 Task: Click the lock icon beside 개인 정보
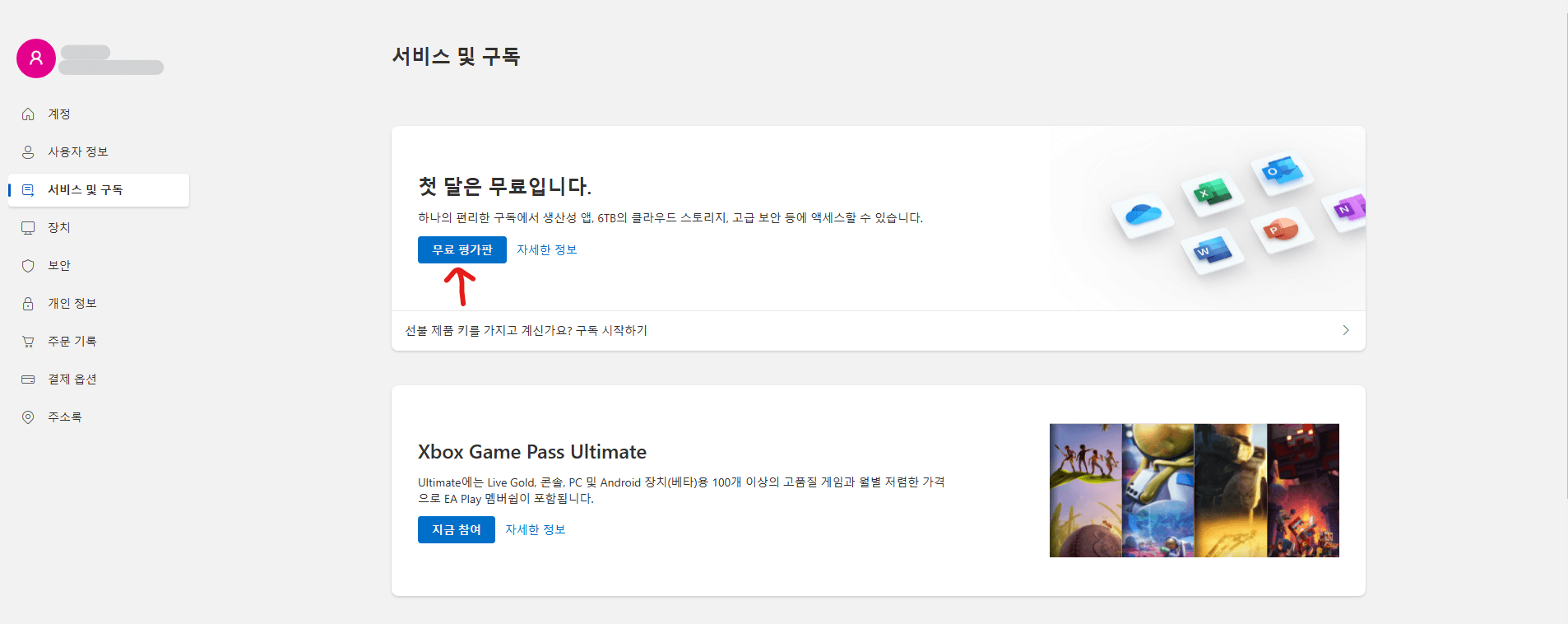28,304
